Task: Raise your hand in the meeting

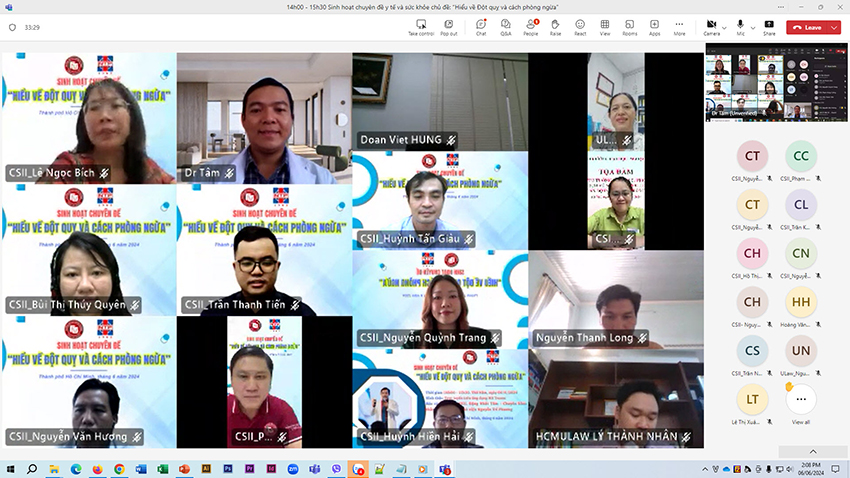Action: coord(555,27)
